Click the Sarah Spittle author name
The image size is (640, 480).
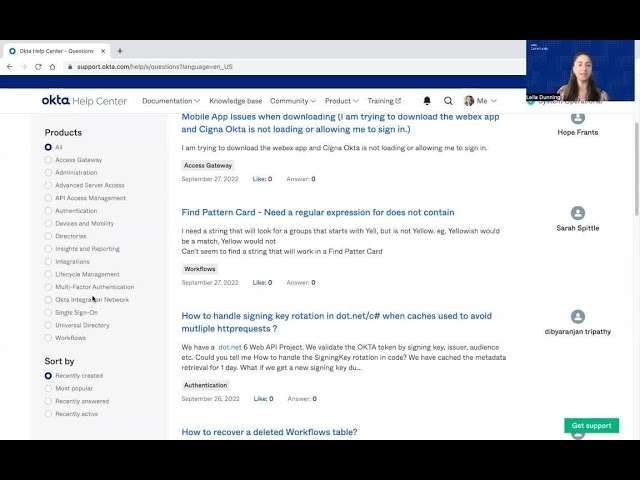point(578,228)
